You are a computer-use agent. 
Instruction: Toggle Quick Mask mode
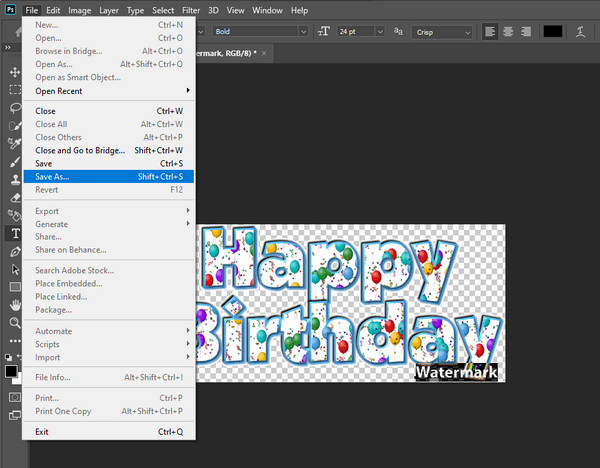pos(15,397)
